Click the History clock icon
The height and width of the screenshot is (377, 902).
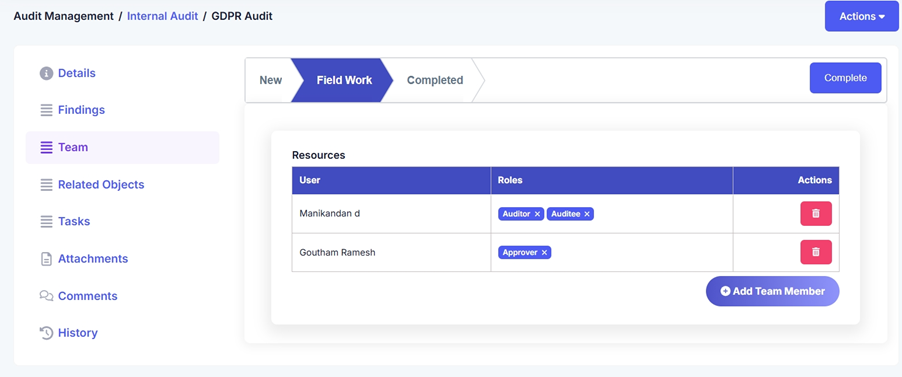click(x=46, y=333)
